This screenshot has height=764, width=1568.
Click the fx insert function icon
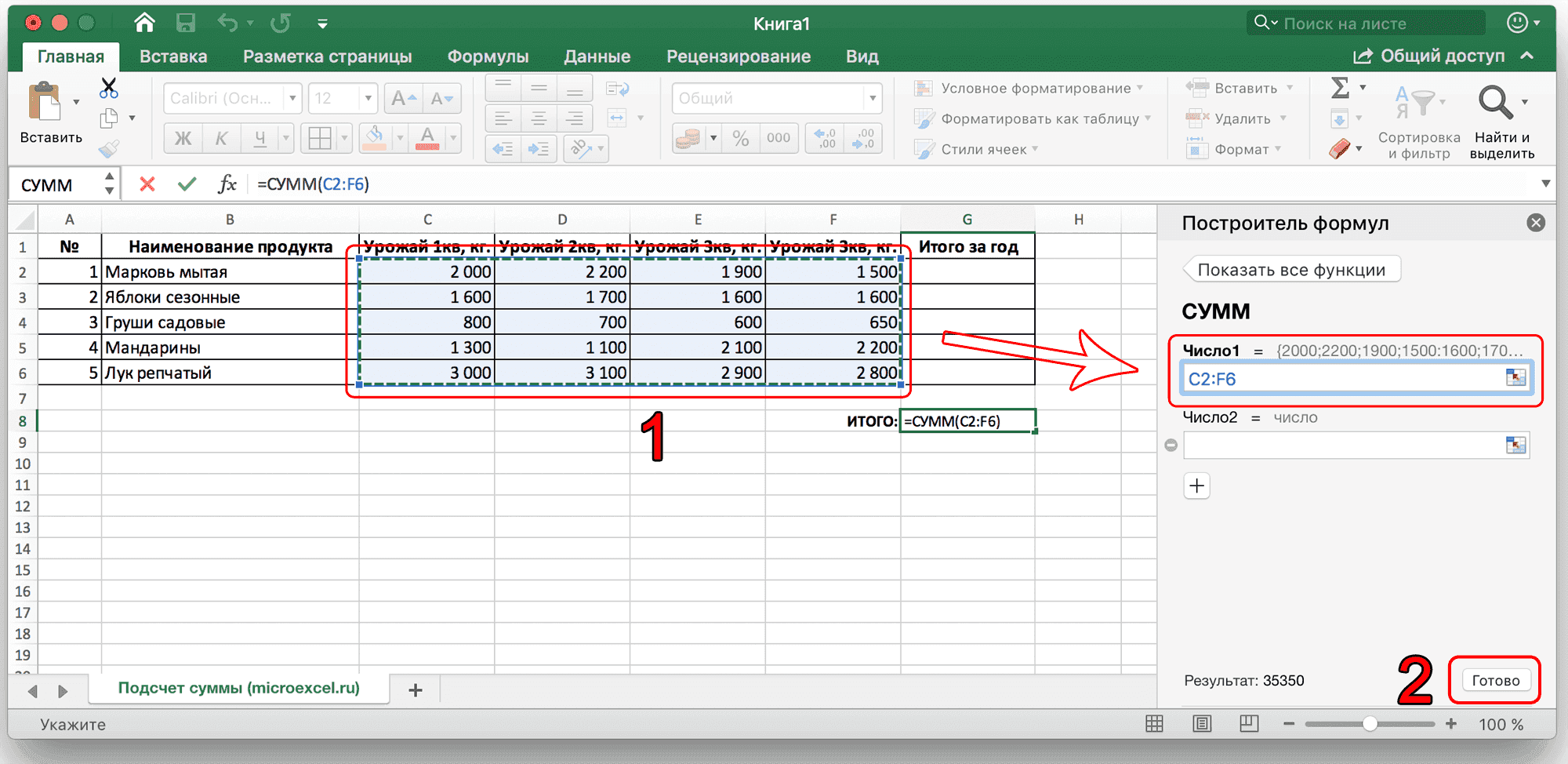point(227,184)
